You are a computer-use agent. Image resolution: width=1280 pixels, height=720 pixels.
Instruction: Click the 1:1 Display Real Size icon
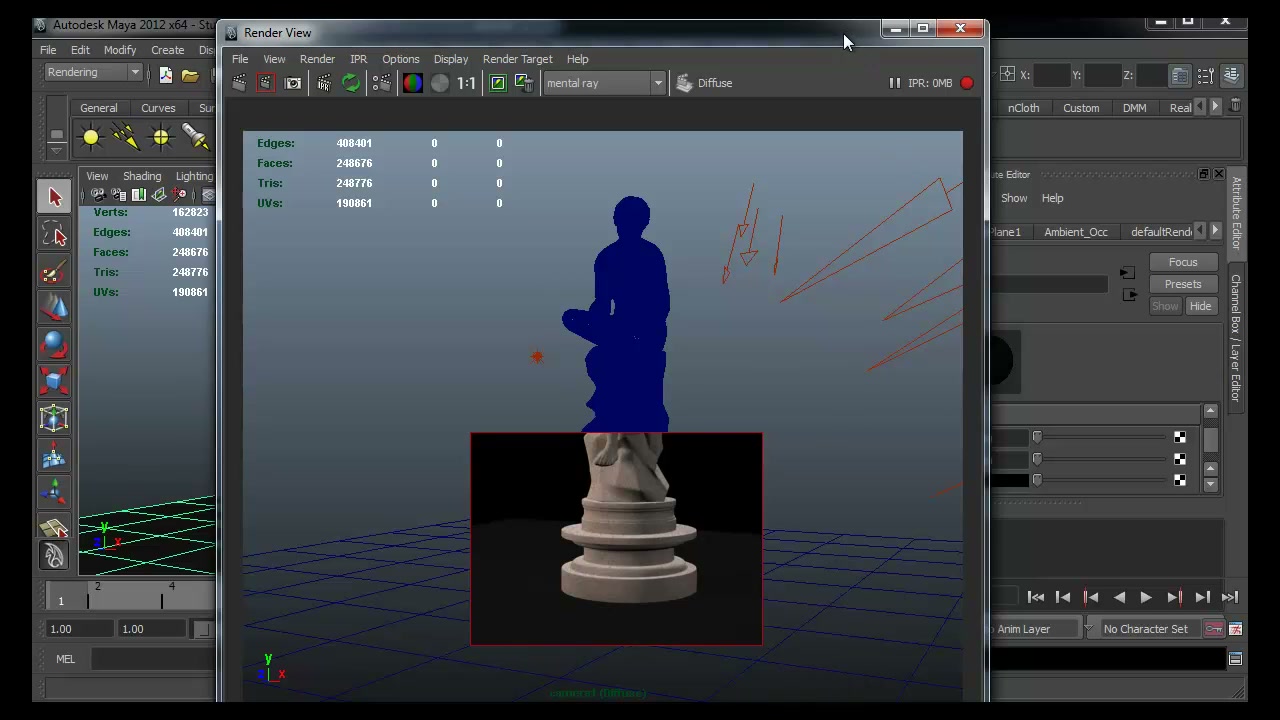467,83
